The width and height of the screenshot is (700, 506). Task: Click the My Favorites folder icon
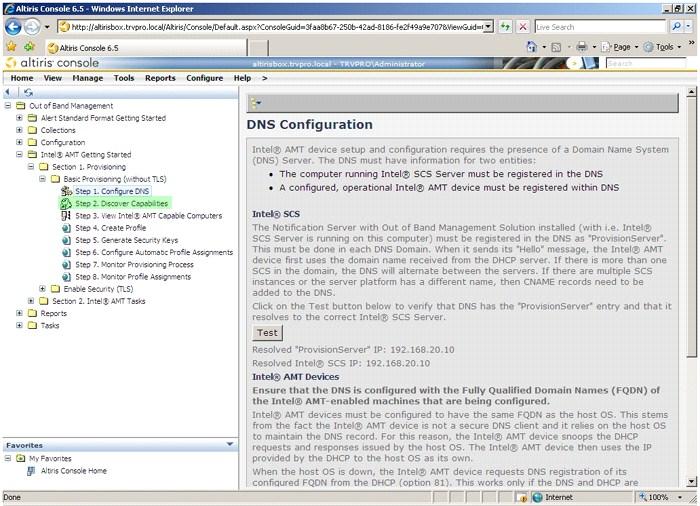20,458
